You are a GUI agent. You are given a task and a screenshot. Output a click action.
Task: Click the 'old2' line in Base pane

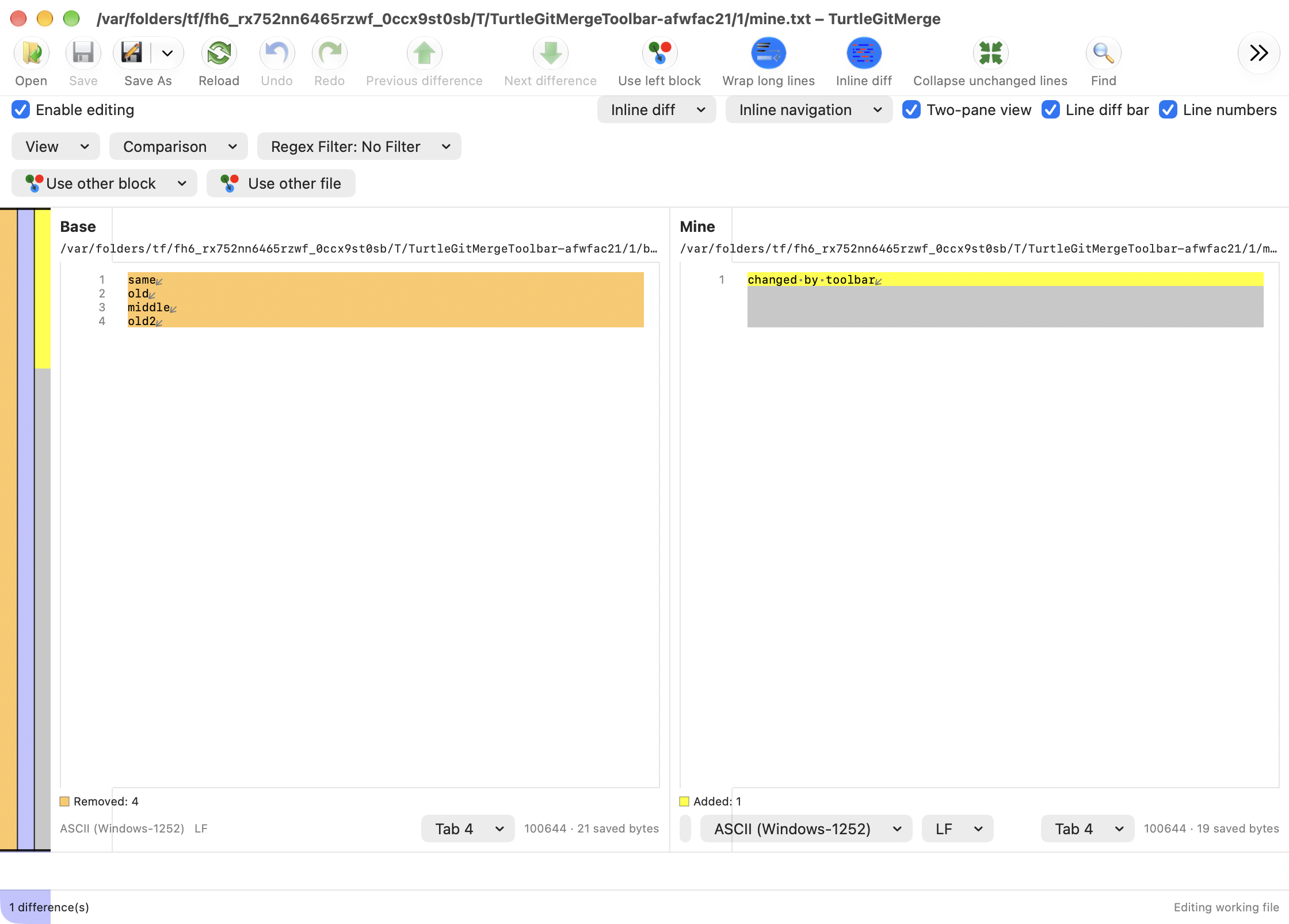point(386,321)
